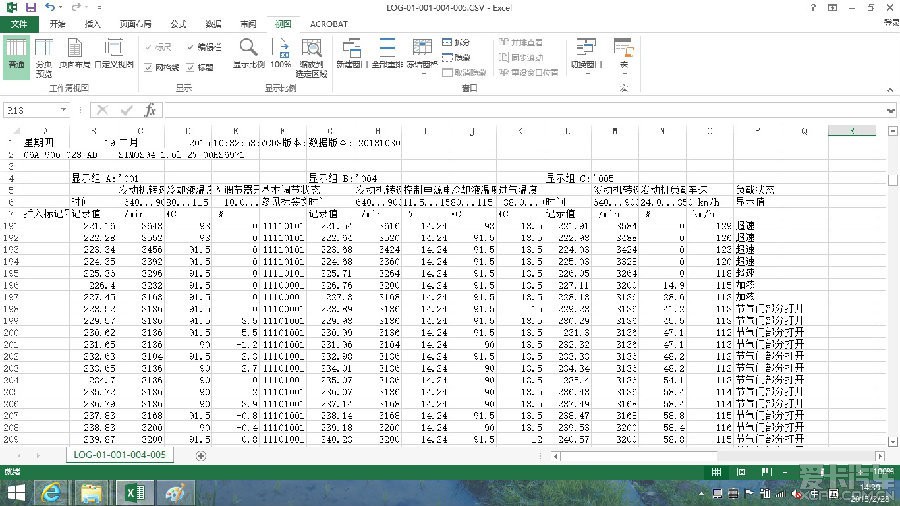Switch to Page Layout view in status bar
Image resolution: width=900 pixels, height=506 pixels.
point(741,472)
